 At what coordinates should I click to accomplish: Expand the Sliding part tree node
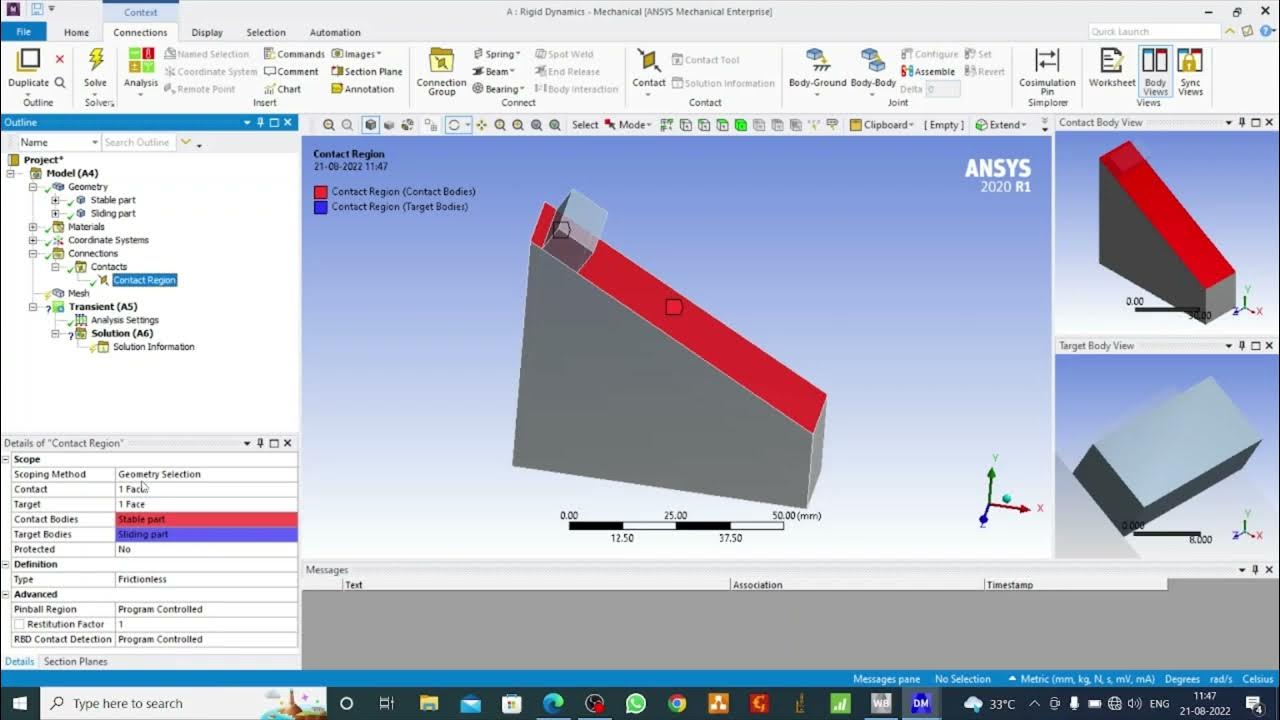click(56, 213)
